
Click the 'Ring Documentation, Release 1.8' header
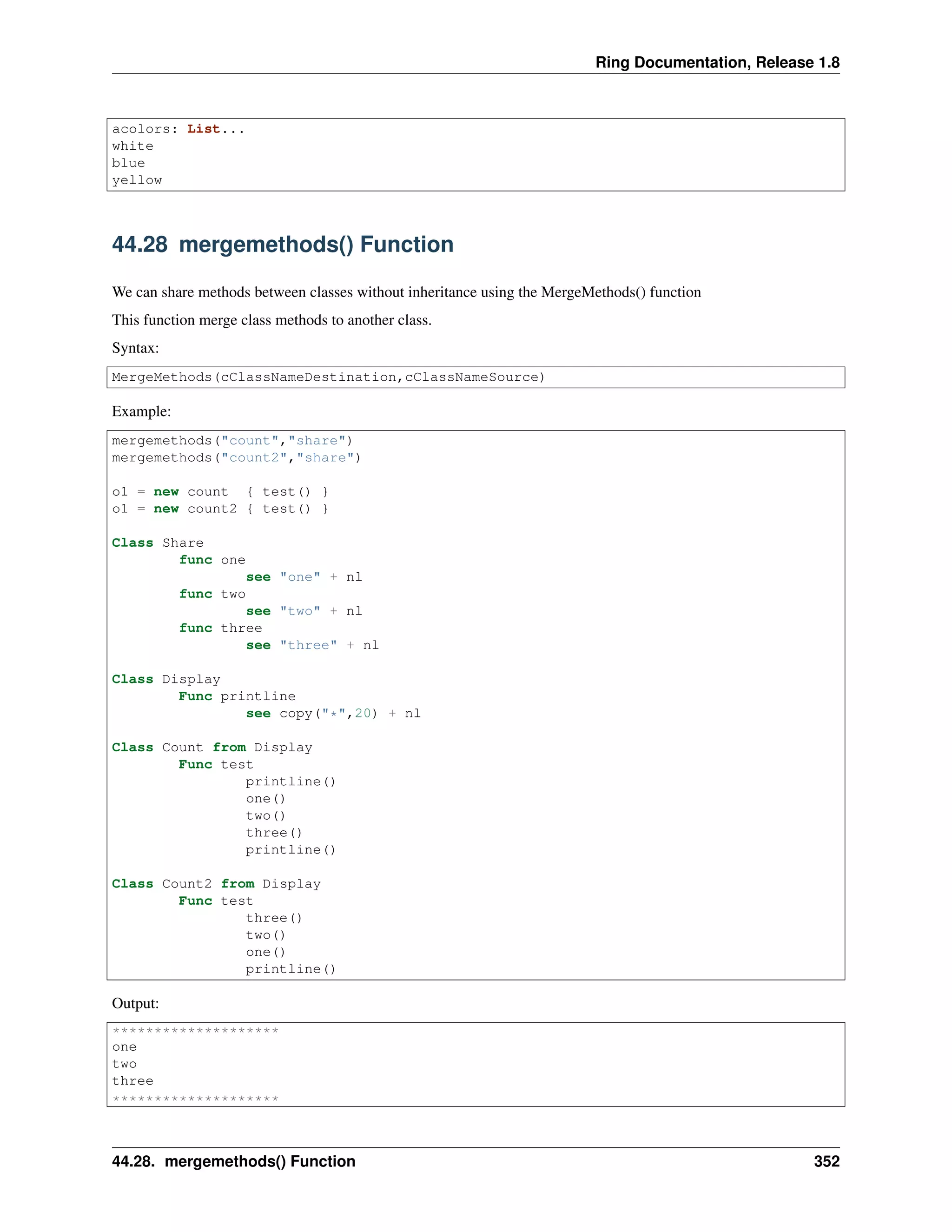(717, 63)
